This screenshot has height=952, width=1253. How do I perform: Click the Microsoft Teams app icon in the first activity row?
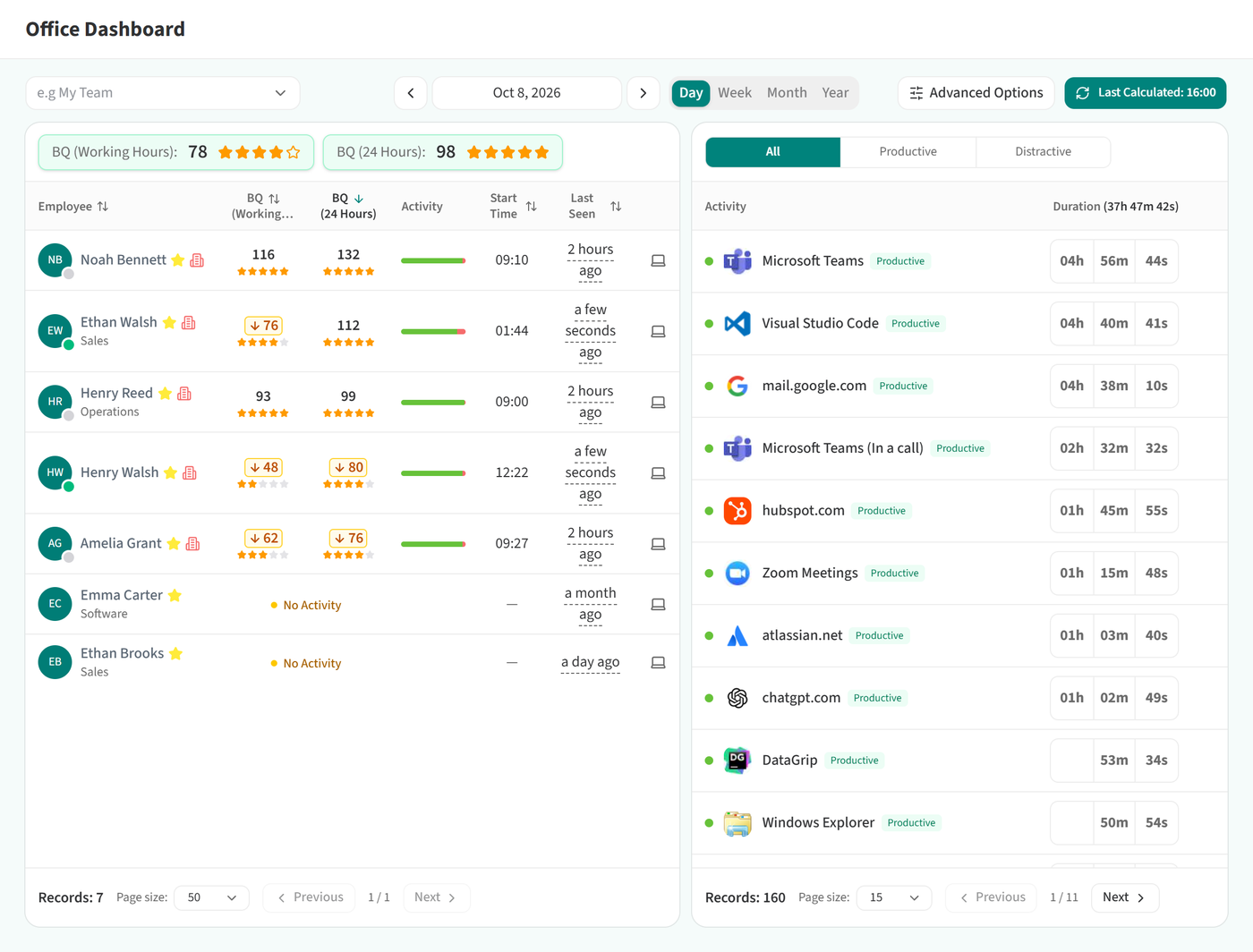click(x=737, y=261)
